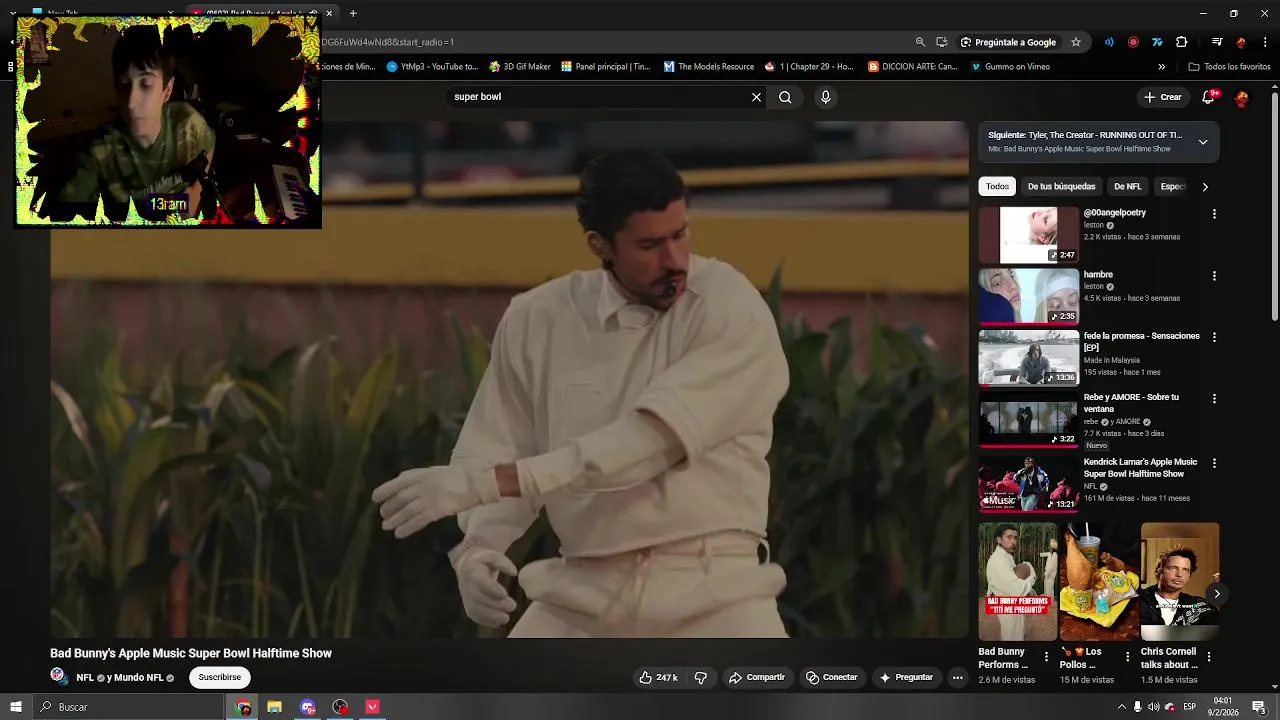Dislike the video with thumbs-down icon
The height and width of the screenshot is (720, 1280).
[x=701, y=677]
